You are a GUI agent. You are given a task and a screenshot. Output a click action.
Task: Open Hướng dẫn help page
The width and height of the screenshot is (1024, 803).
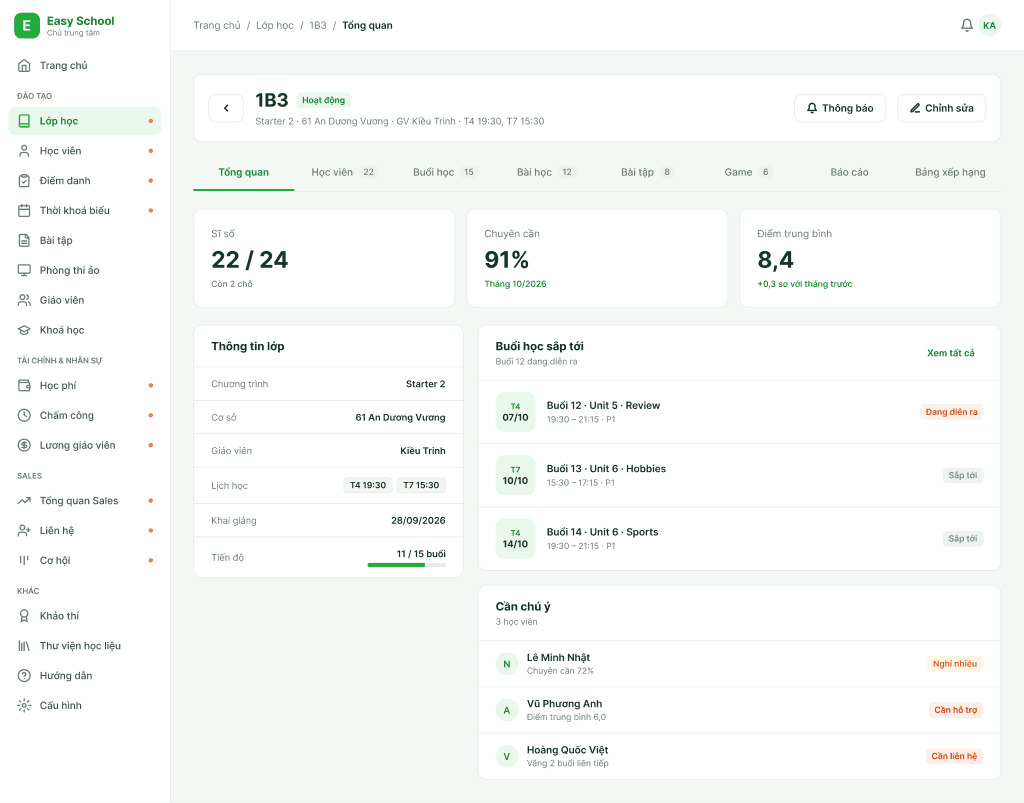(x=85, y=676)
